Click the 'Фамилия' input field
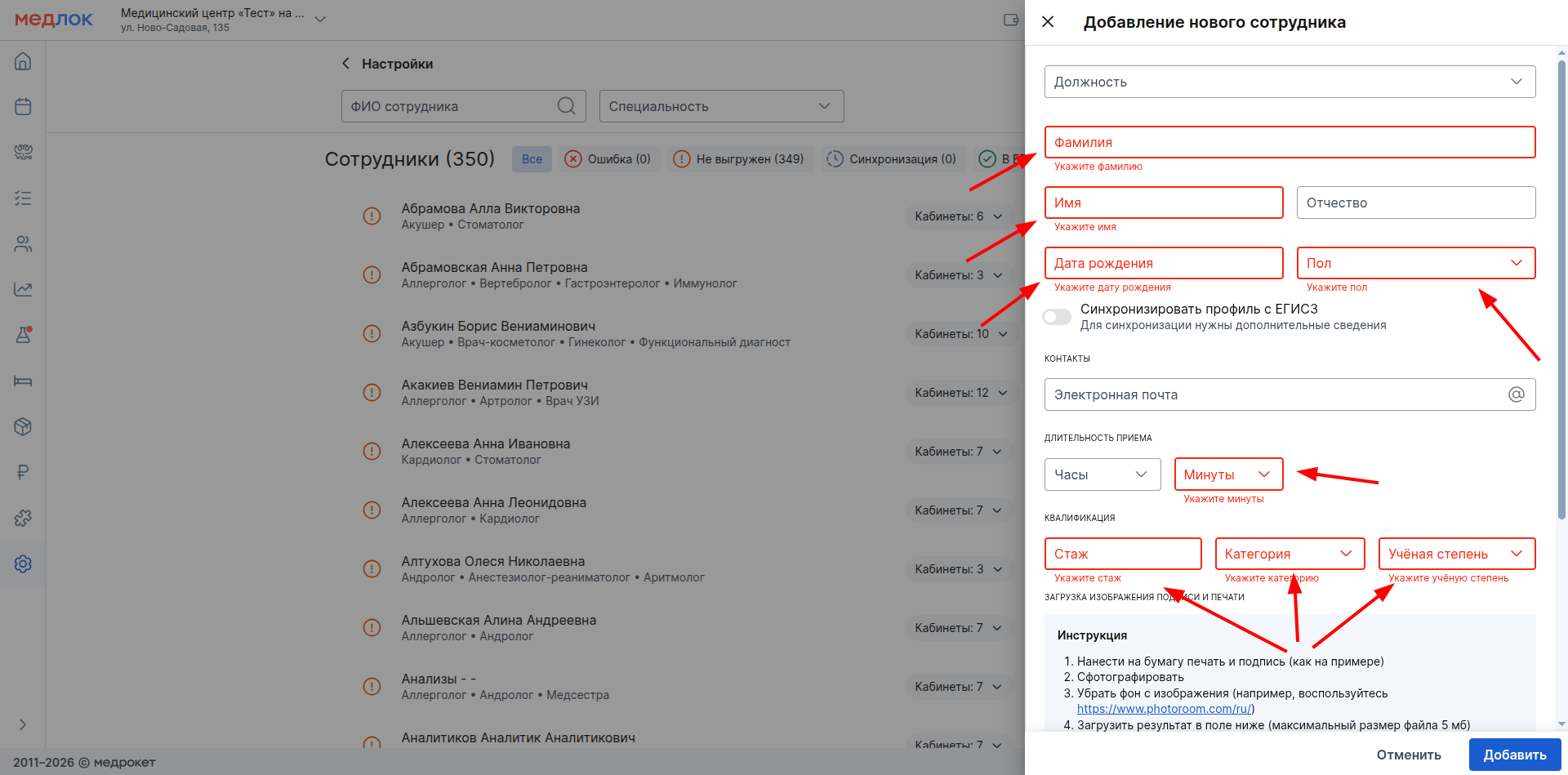 coord(1289,142)
